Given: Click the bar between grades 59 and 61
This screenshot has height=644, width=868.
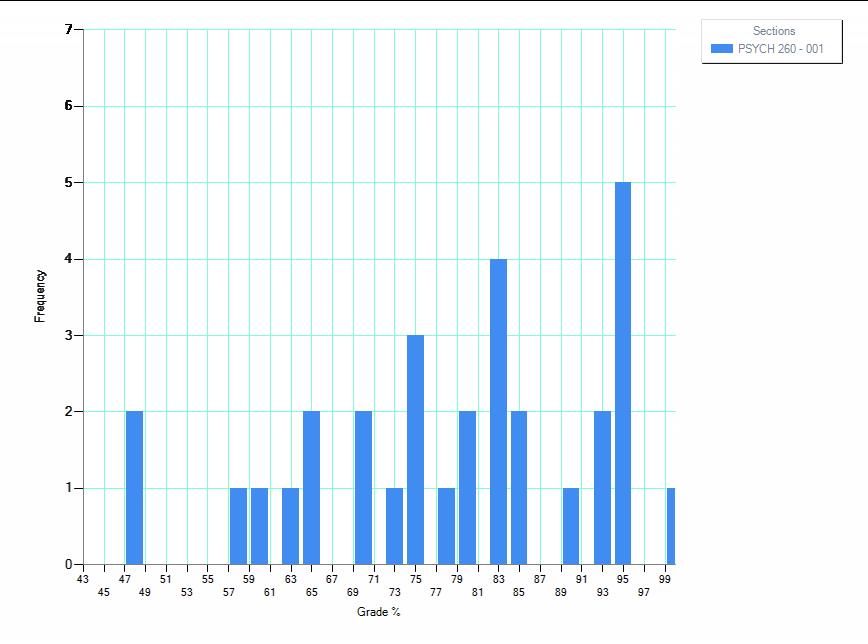Looking at the screenshot, I should (259, 526).
